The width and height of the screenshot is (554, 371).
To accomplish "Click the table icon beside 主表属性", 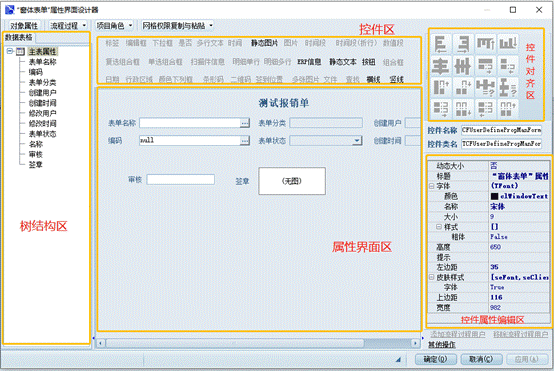I will (20, 52).
